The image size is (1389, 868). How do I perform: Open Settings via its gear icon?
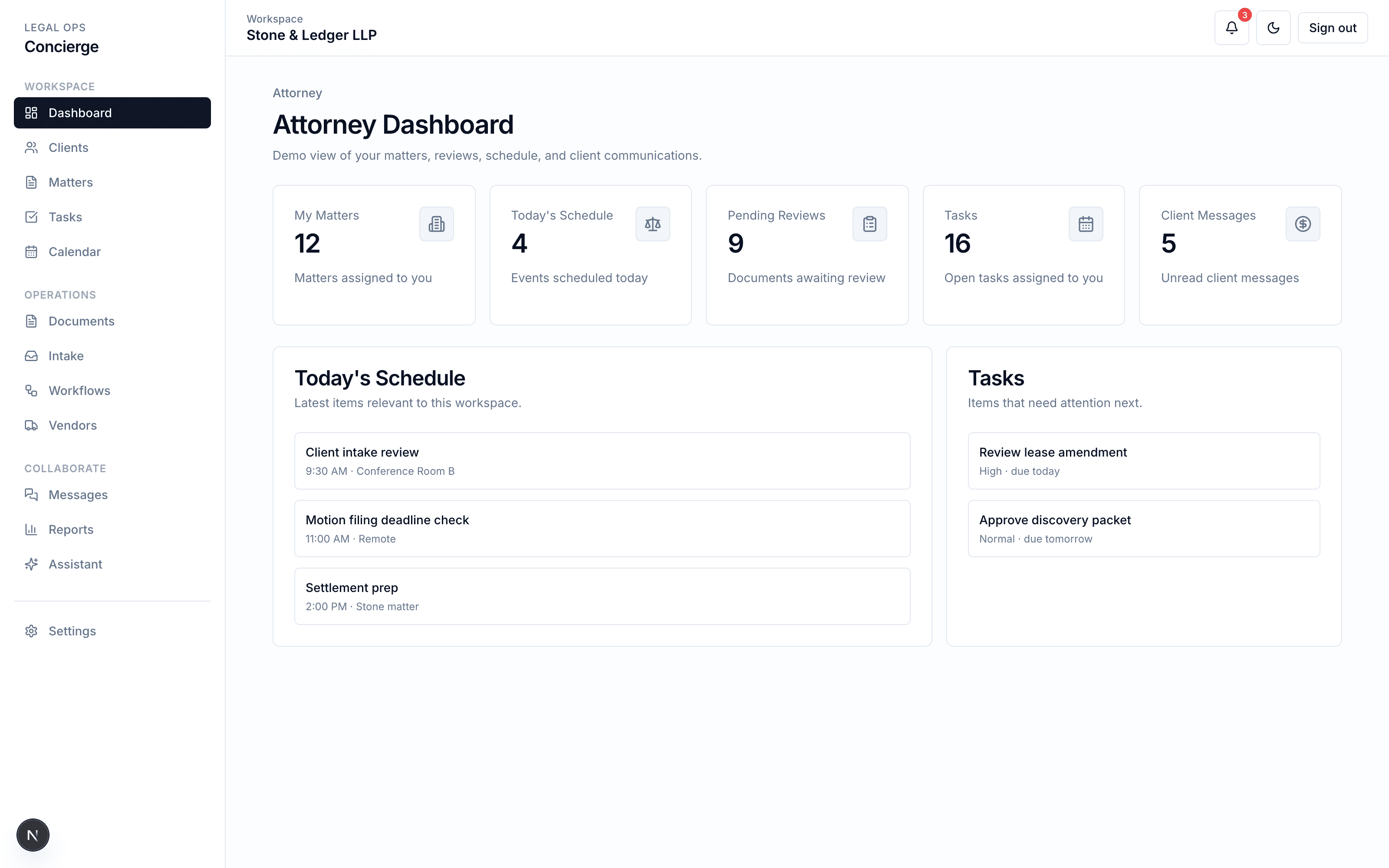click(x=31, y=631)
